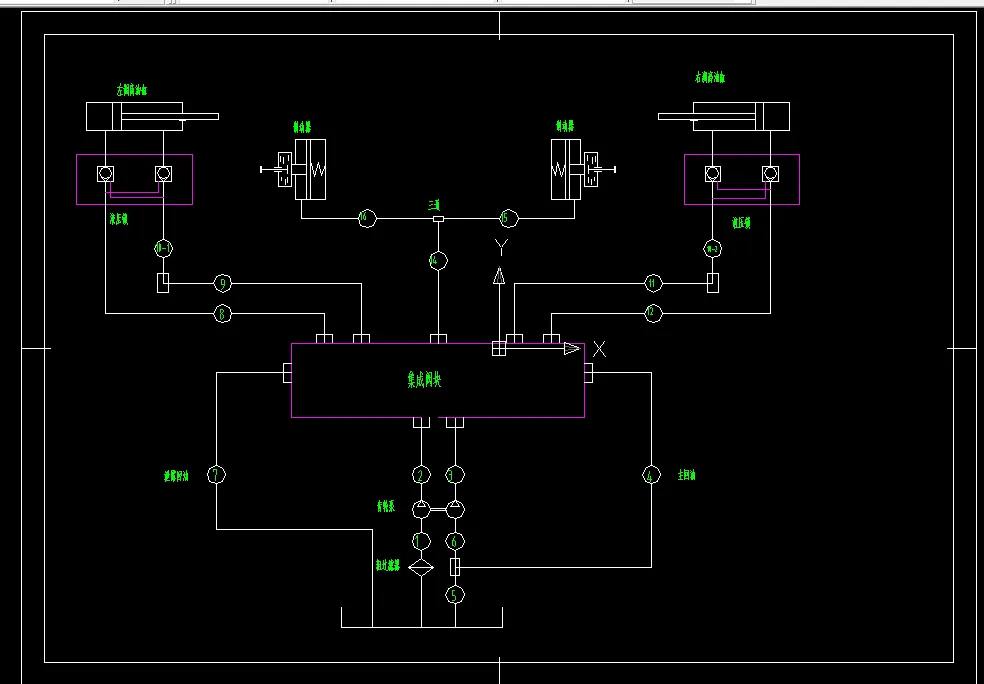
Task: Select the left front cylinder title text
Action: [132, 90]
